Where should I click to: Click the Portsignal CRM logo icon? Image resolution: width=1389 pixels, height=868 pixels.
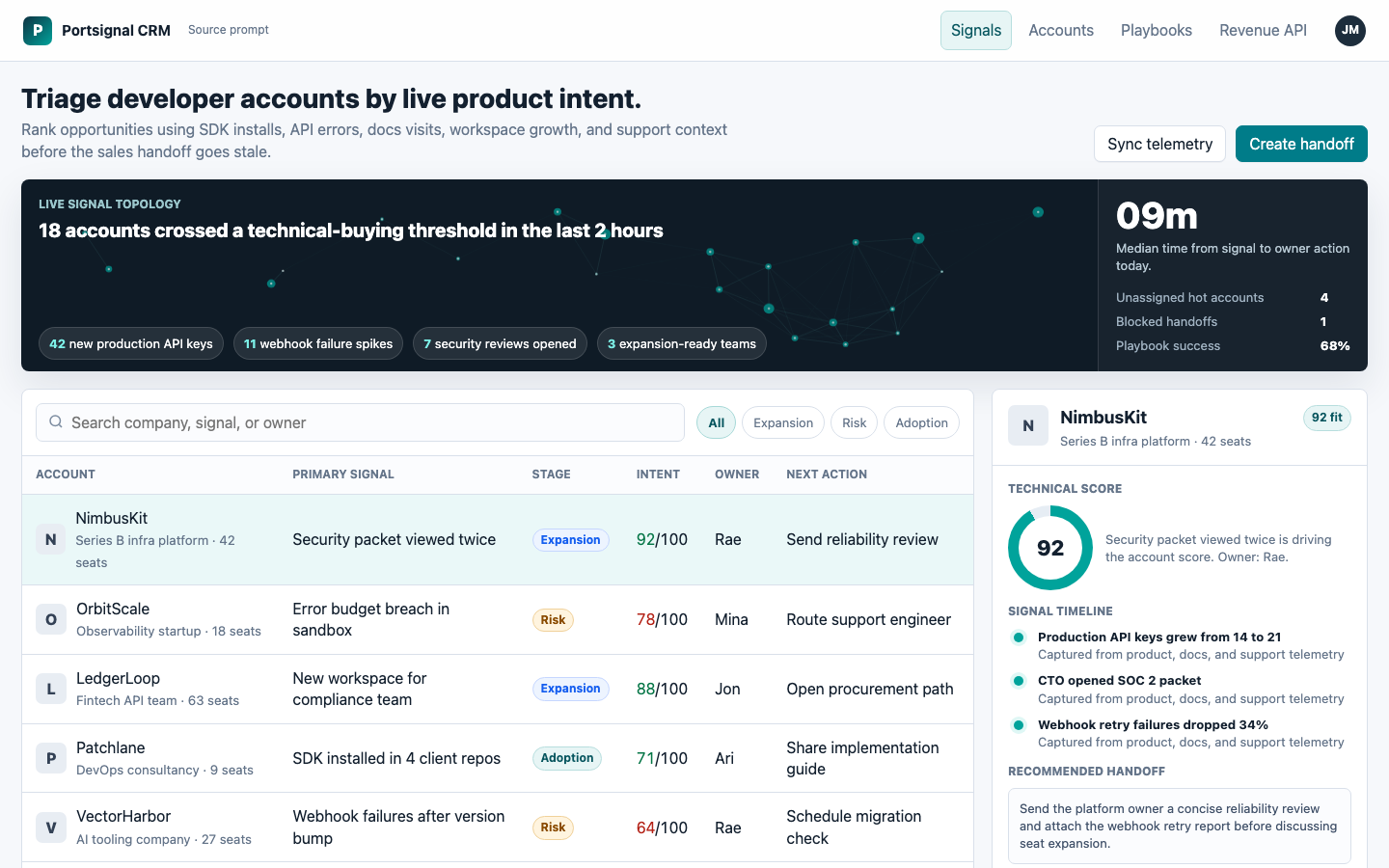pyautogui.click(x=38, y=30)
